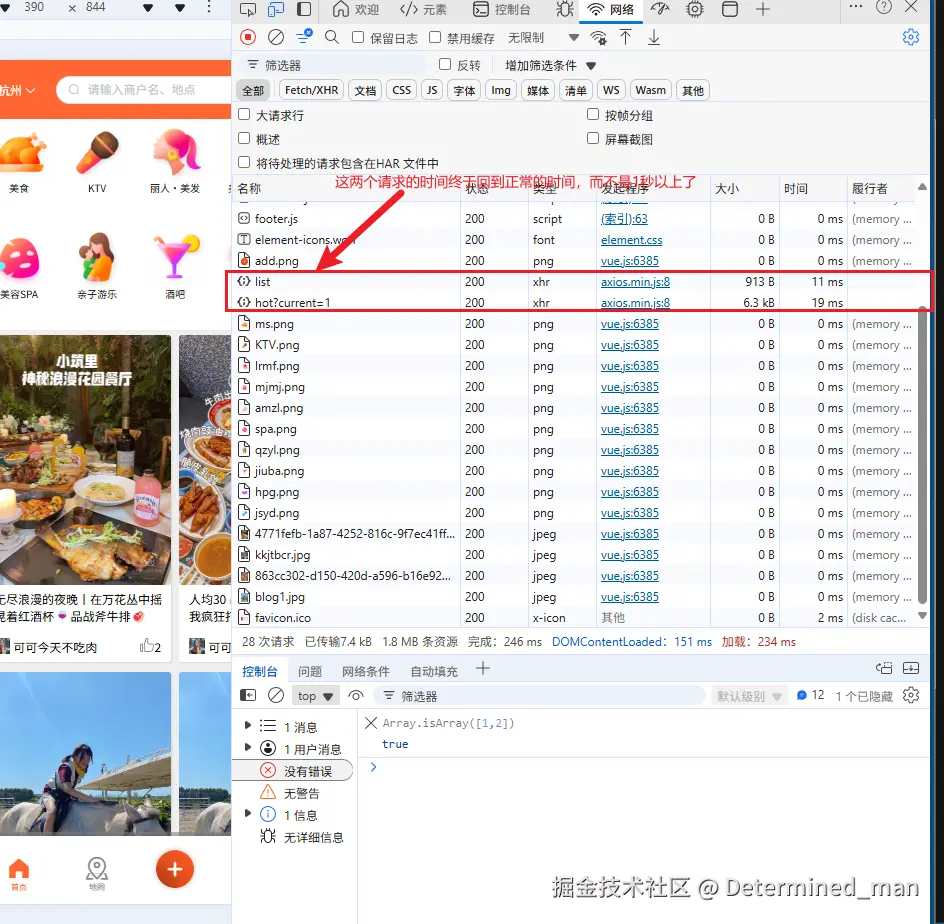Open the three-dots customize menu

coord(856,7)
